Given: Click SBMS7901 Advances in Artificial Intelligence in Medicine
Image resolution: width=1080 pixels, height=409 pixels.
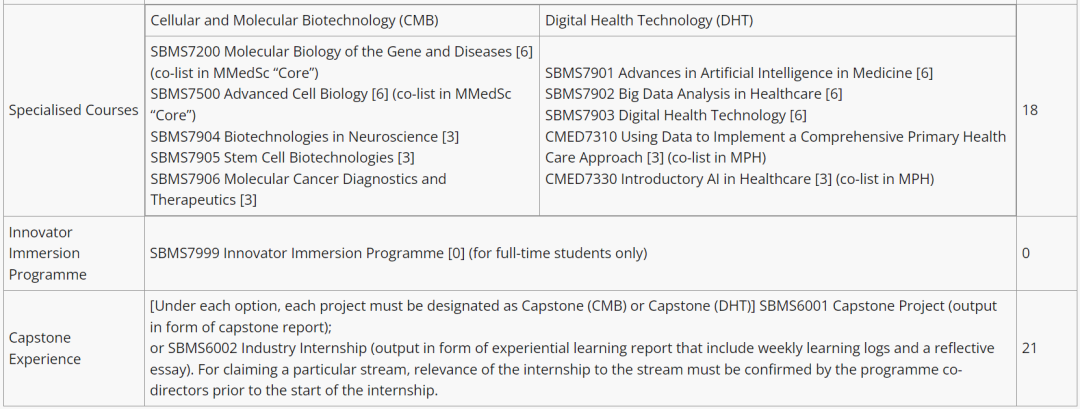Looking at the screenshot, I should tap(739, 73).
